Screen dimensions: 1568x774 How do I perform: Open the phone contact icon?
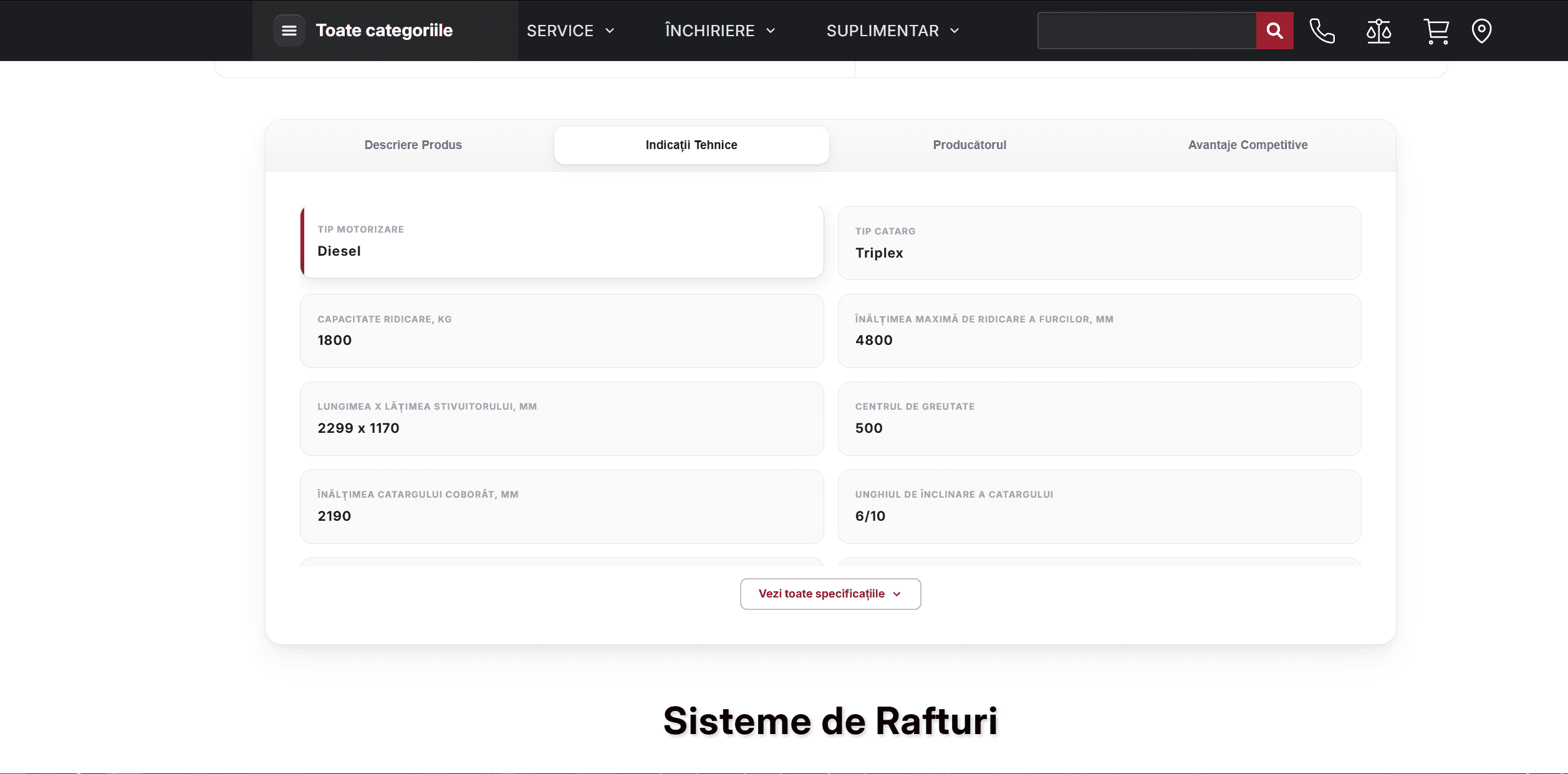pyautogui.click(x=1322, y=31)
